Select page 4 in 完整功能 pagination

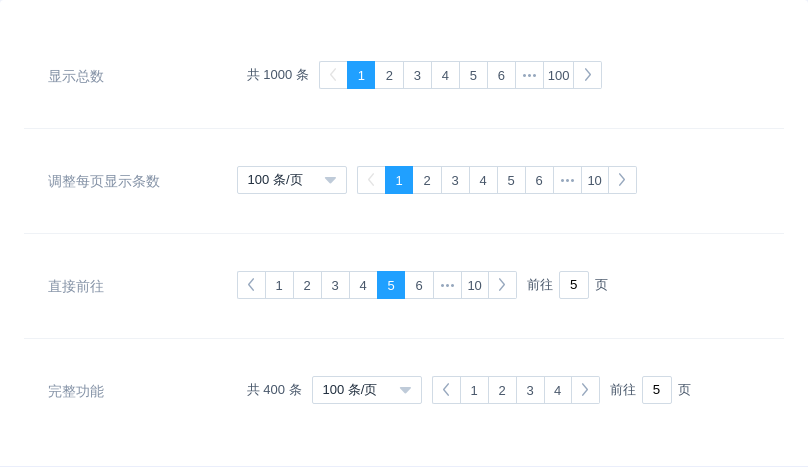[558, 390]
